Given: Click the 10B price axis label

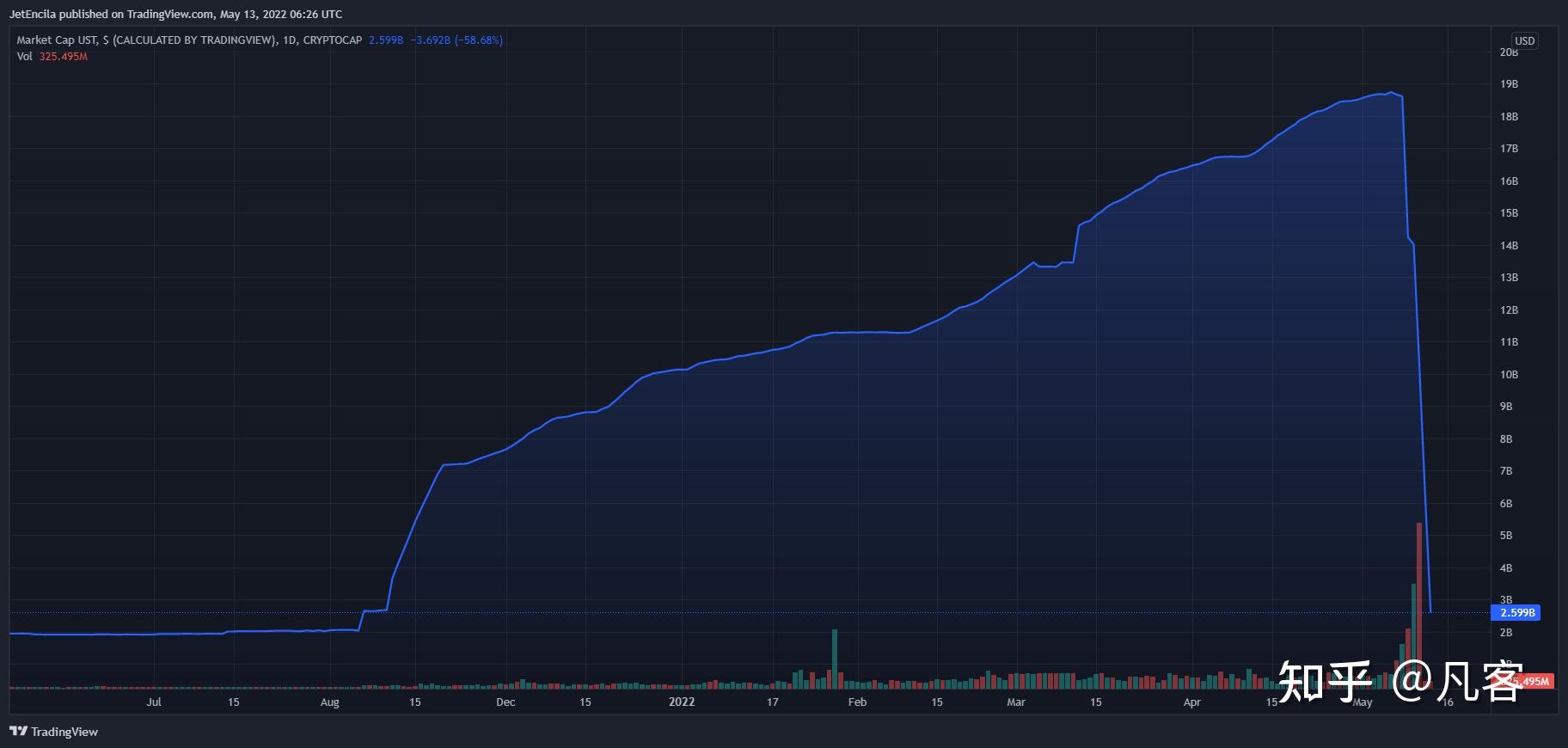Looking at the screenshot, I should 1509,375.
